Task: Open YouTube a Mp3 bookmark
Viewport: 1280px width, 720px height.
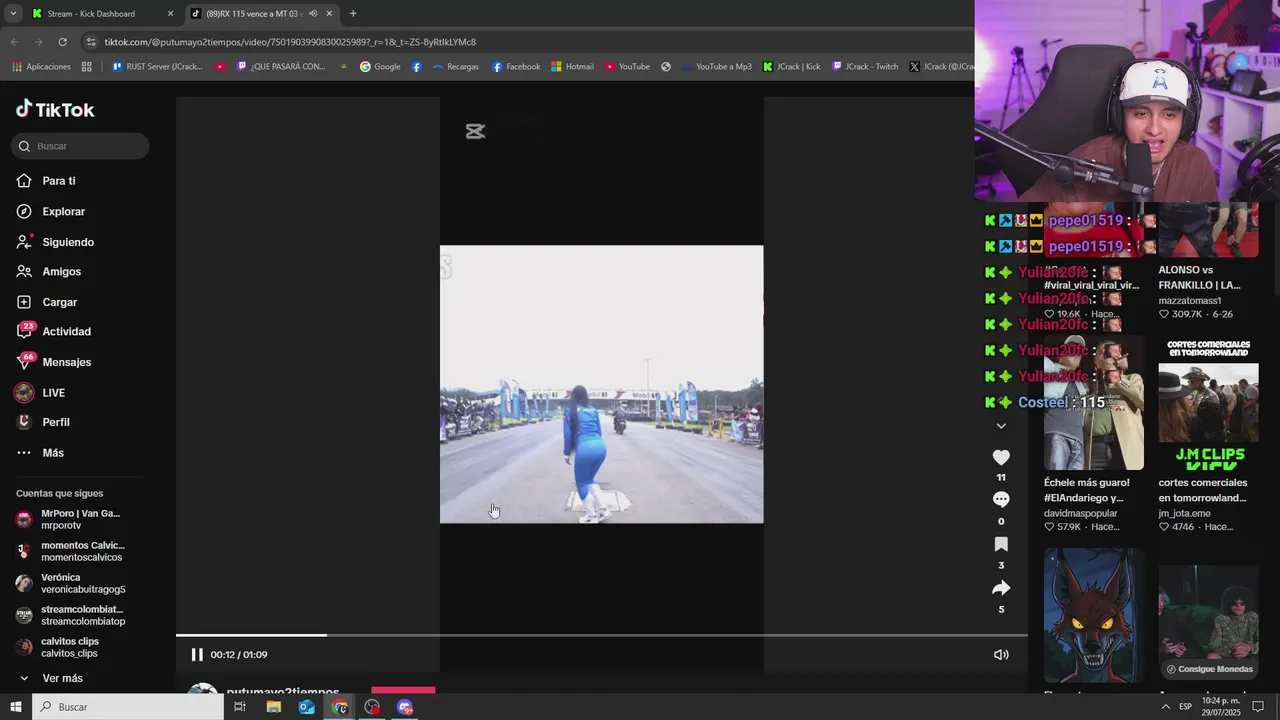Action: tap(717, 67)
